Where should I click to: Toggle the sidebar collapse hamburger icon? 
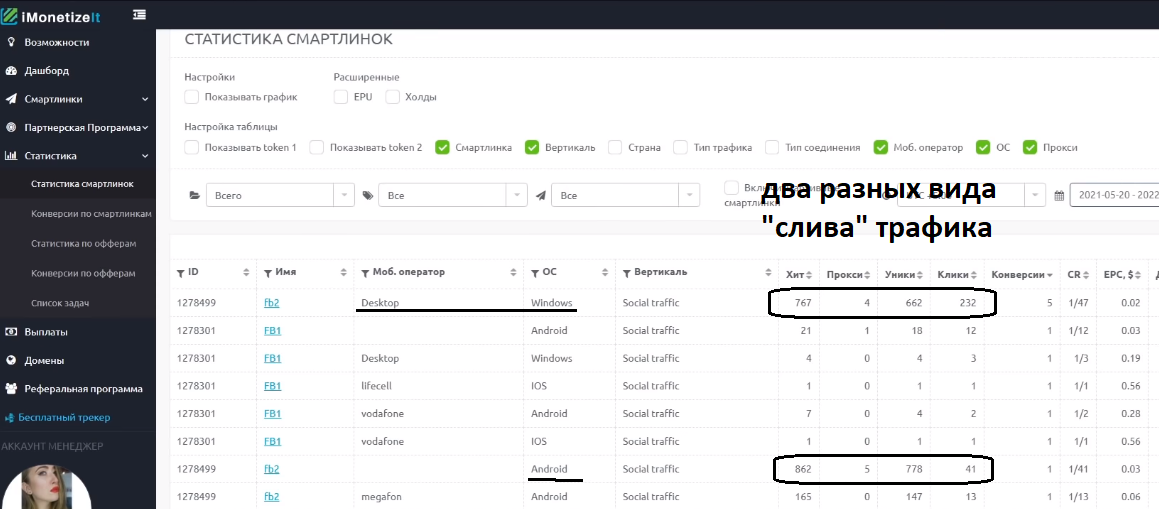pyautogui.click(x=139, y=14)
